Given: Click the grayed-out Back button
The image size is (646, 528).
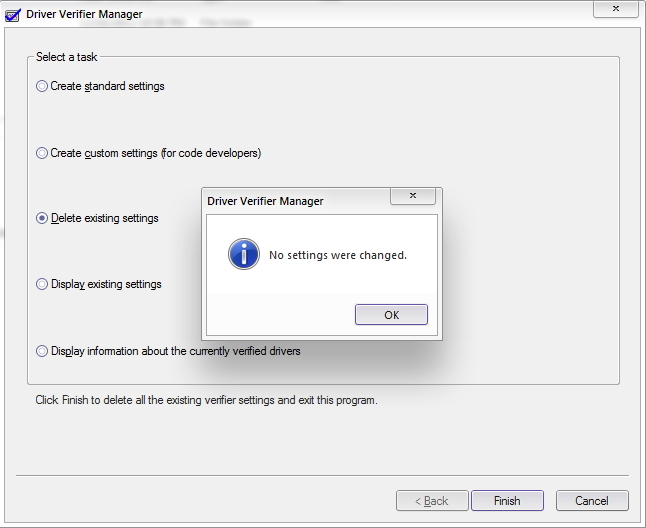Looking at the screenshot, I should pos(432,500).
